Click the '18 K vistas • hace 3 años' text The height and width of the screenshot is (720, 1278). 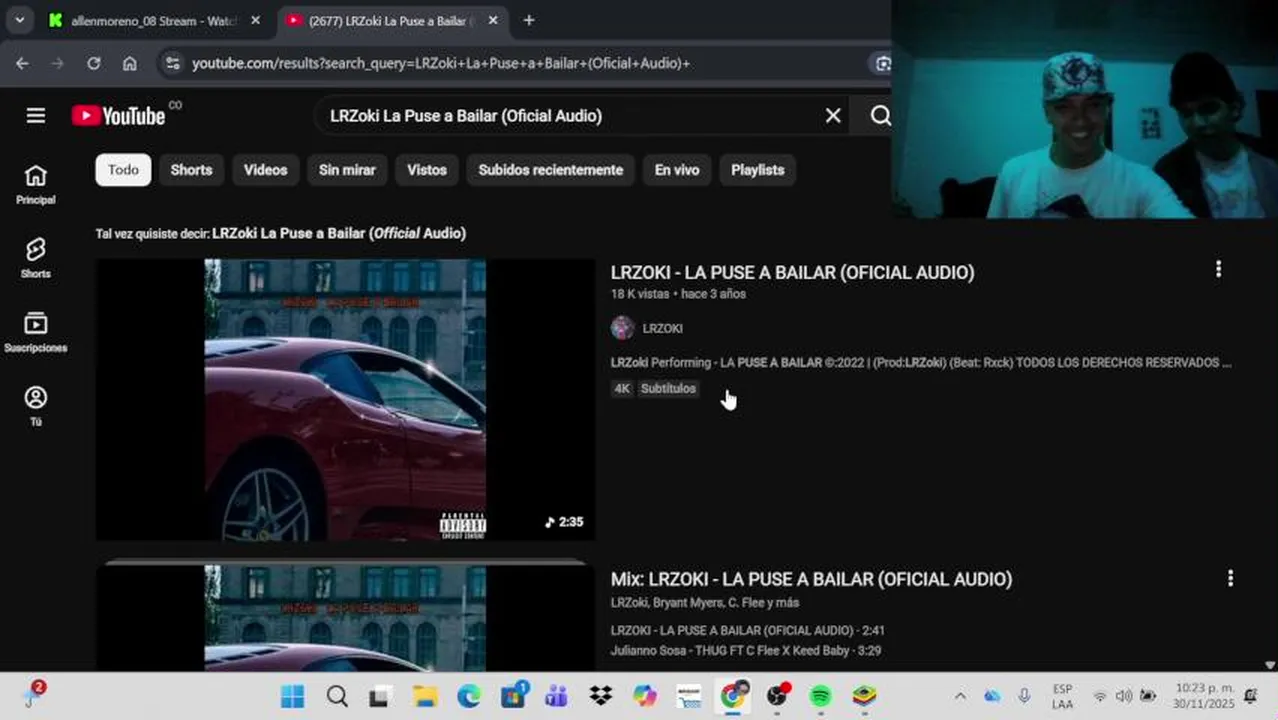678,294
